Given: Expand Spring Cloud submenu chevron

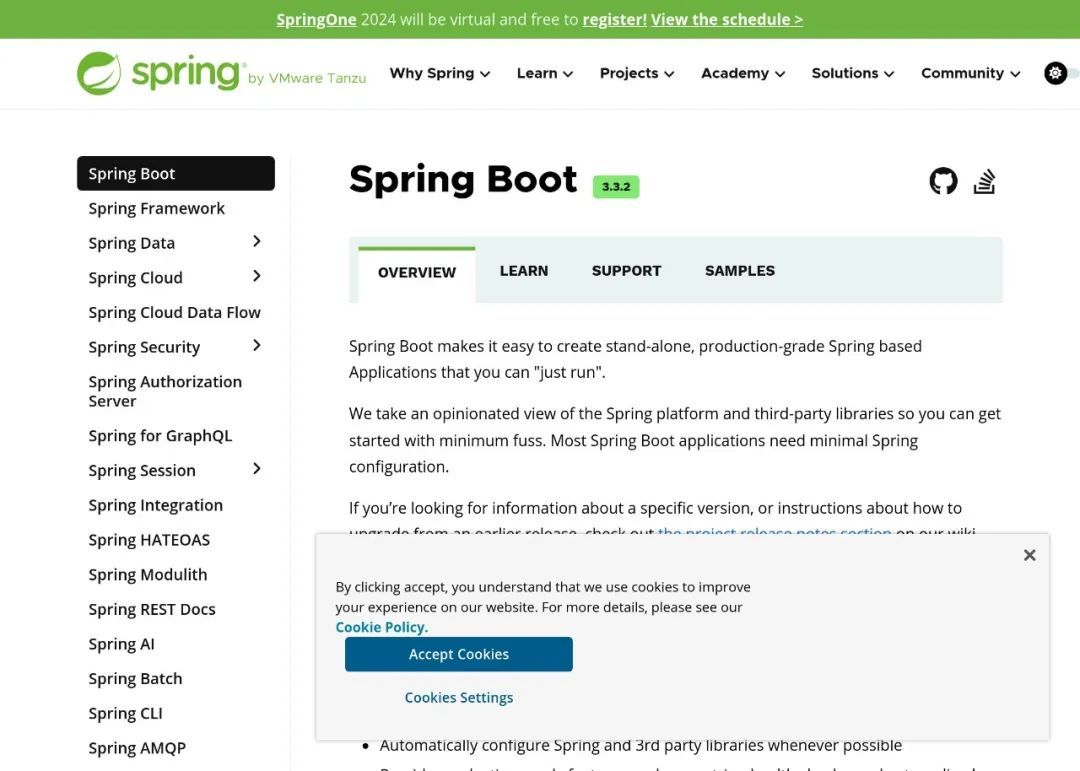Looking at the screenshot, I should tap(257, 276).
